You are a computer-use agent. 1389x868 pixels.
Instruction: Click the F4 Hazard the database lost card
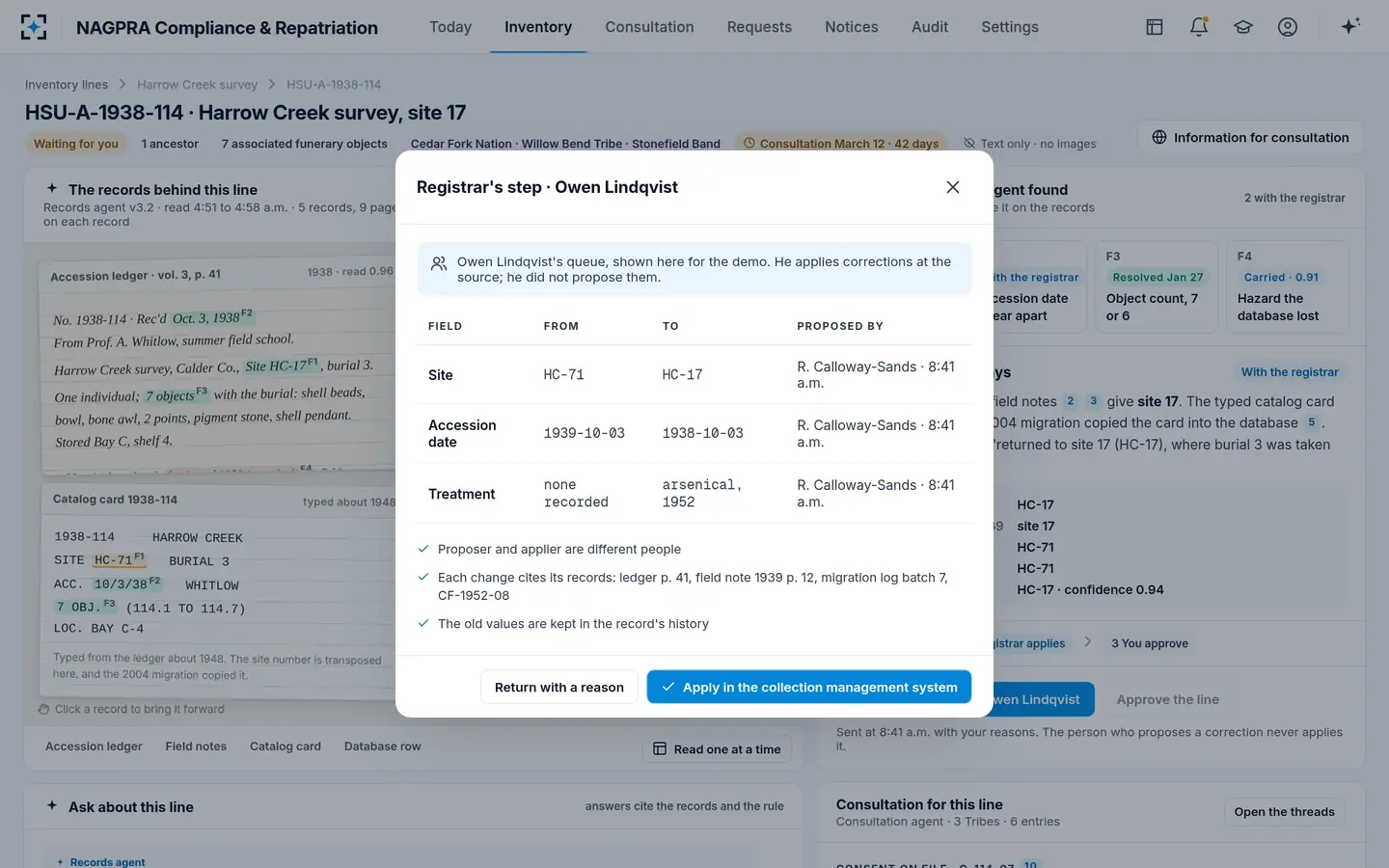(1287, 286)
